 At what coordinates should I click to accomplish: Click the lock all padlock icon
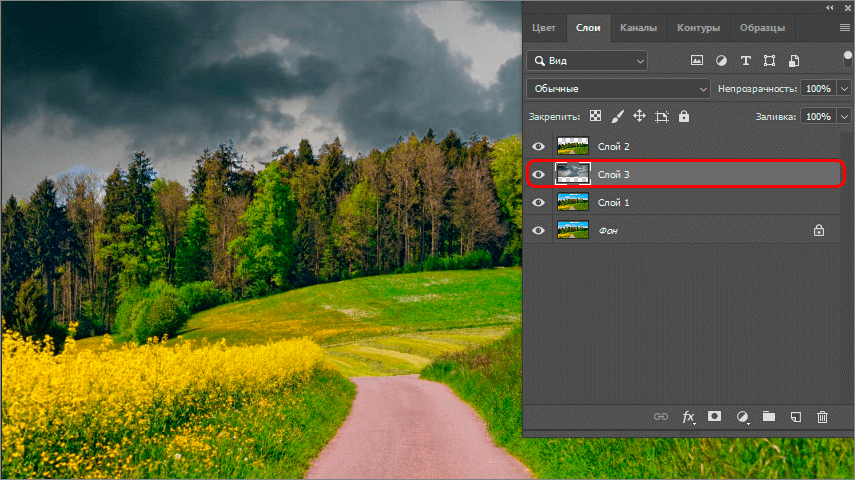click(x=684, y=117)
